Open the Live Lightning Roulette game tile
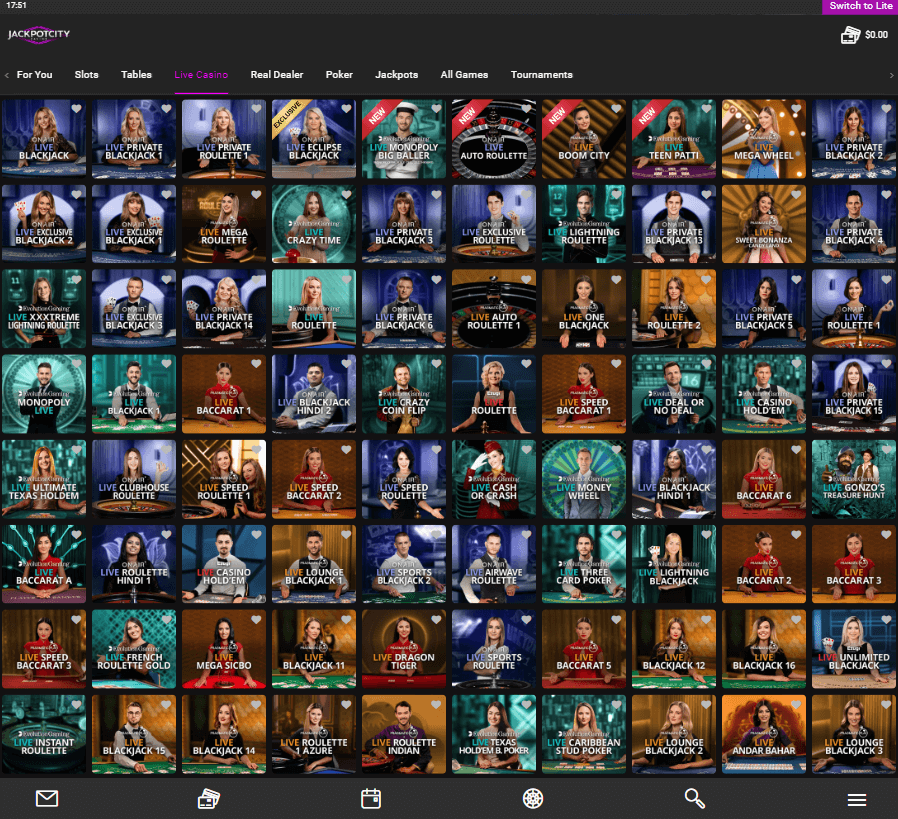 (584, 224)
